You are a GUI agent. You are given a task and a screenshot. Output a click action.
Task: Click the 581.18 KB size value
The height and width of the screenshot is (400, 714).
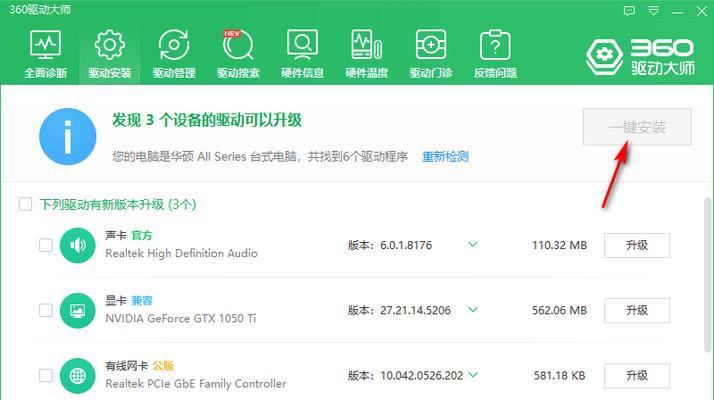559,375
